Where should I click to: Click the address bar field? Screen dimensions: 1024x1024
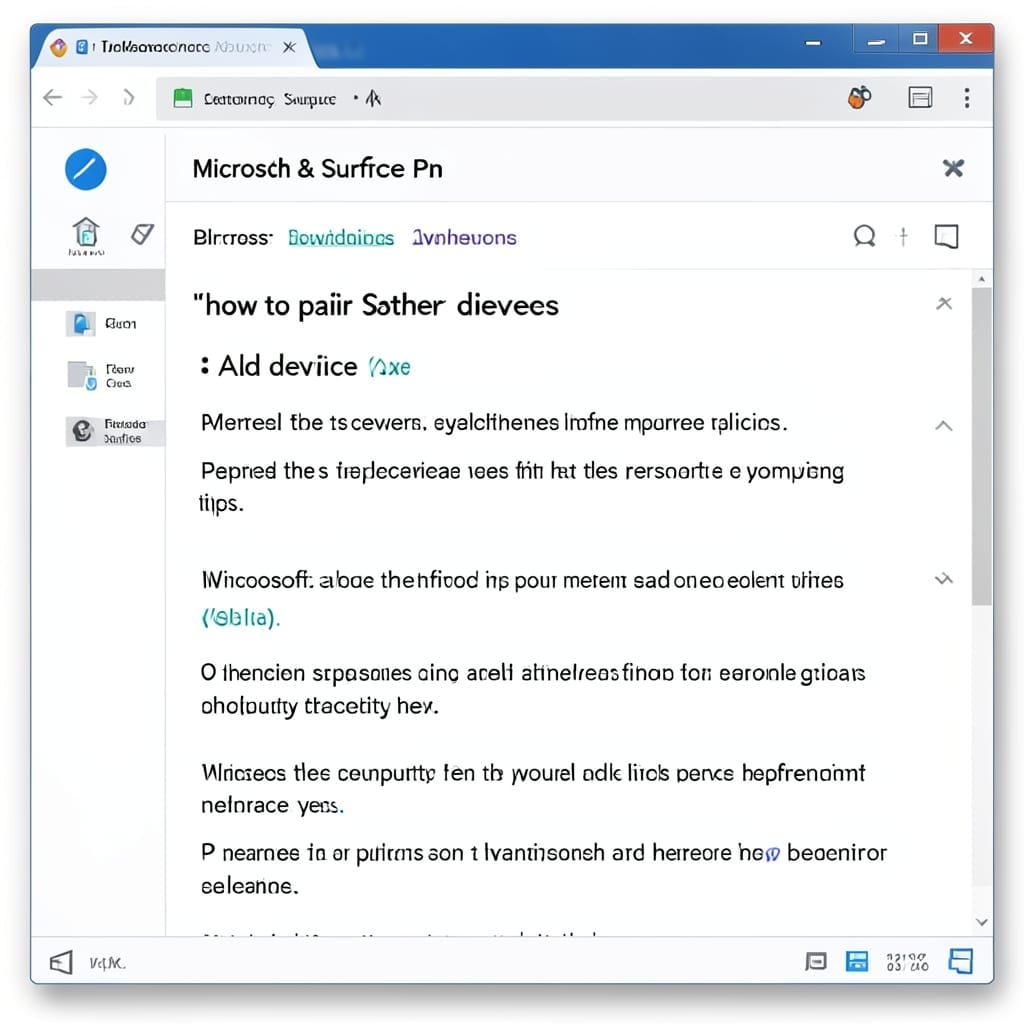[x=496, y=99]
